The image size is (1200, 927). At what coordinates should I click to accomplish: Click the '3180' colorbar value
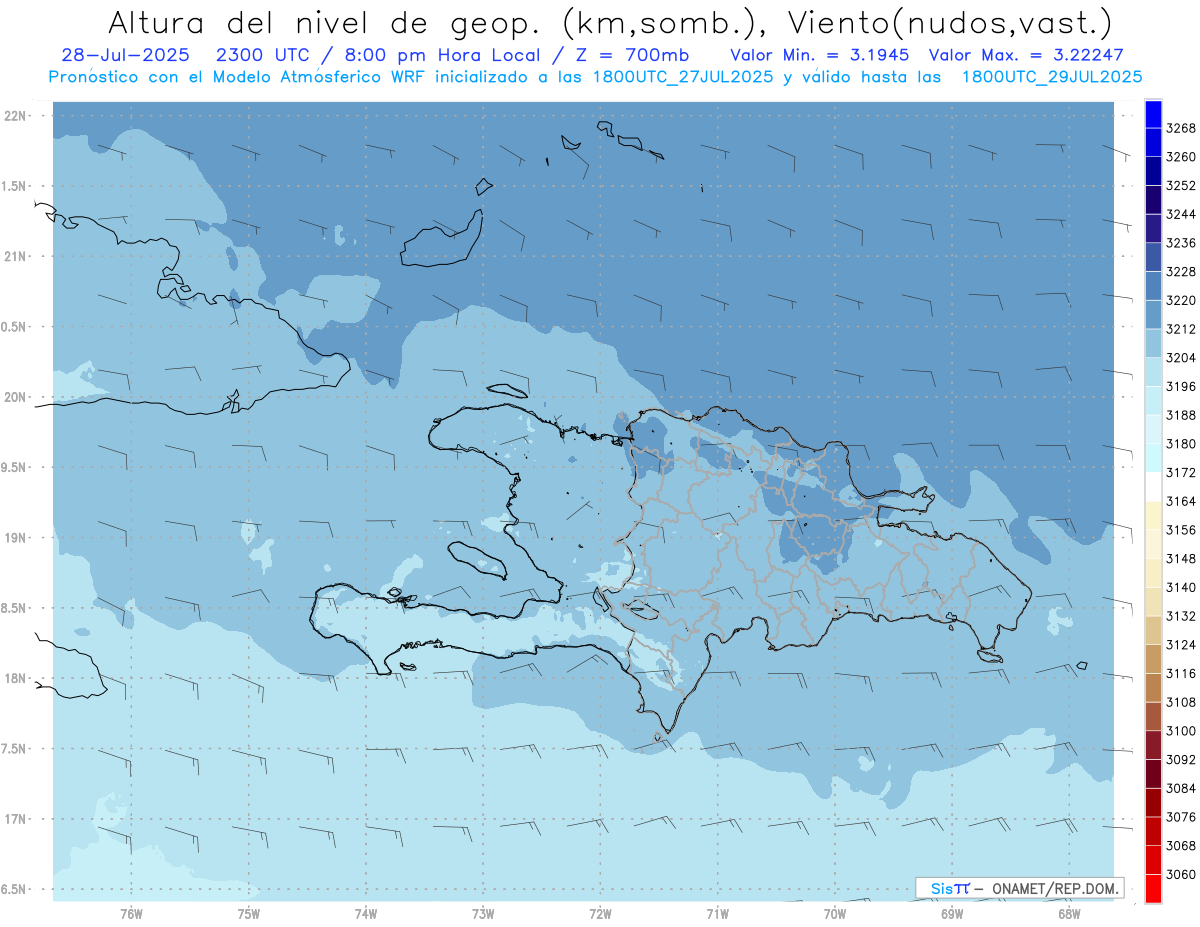1180,444
